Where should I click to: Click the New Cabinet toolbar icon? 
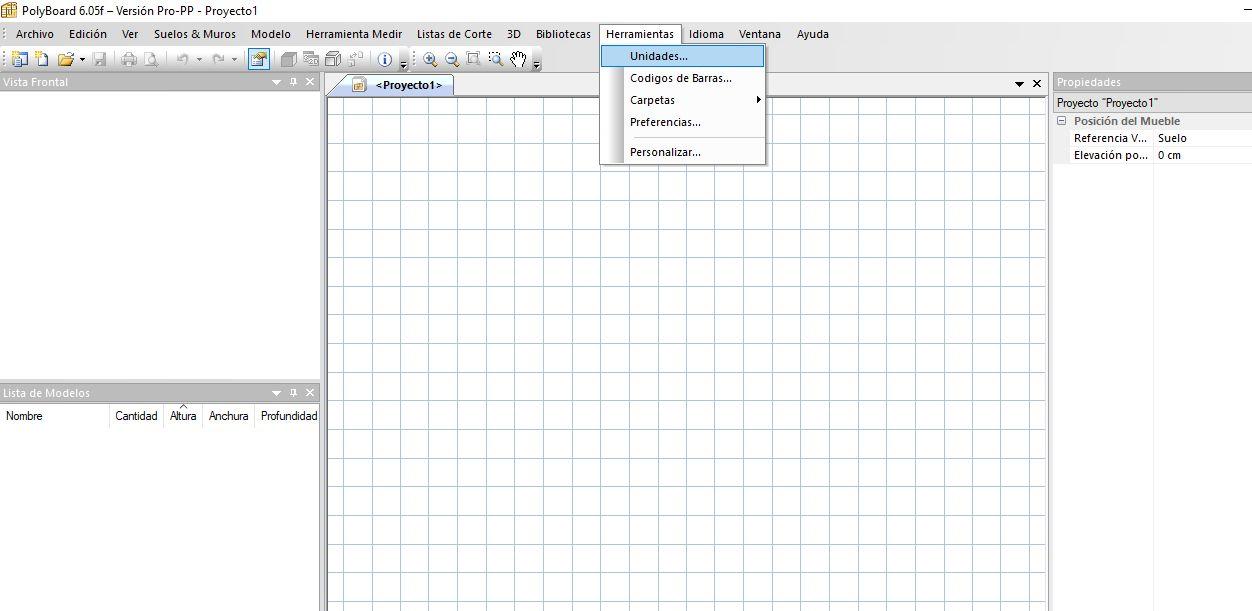pyautogui.click(x=42, y=59)
